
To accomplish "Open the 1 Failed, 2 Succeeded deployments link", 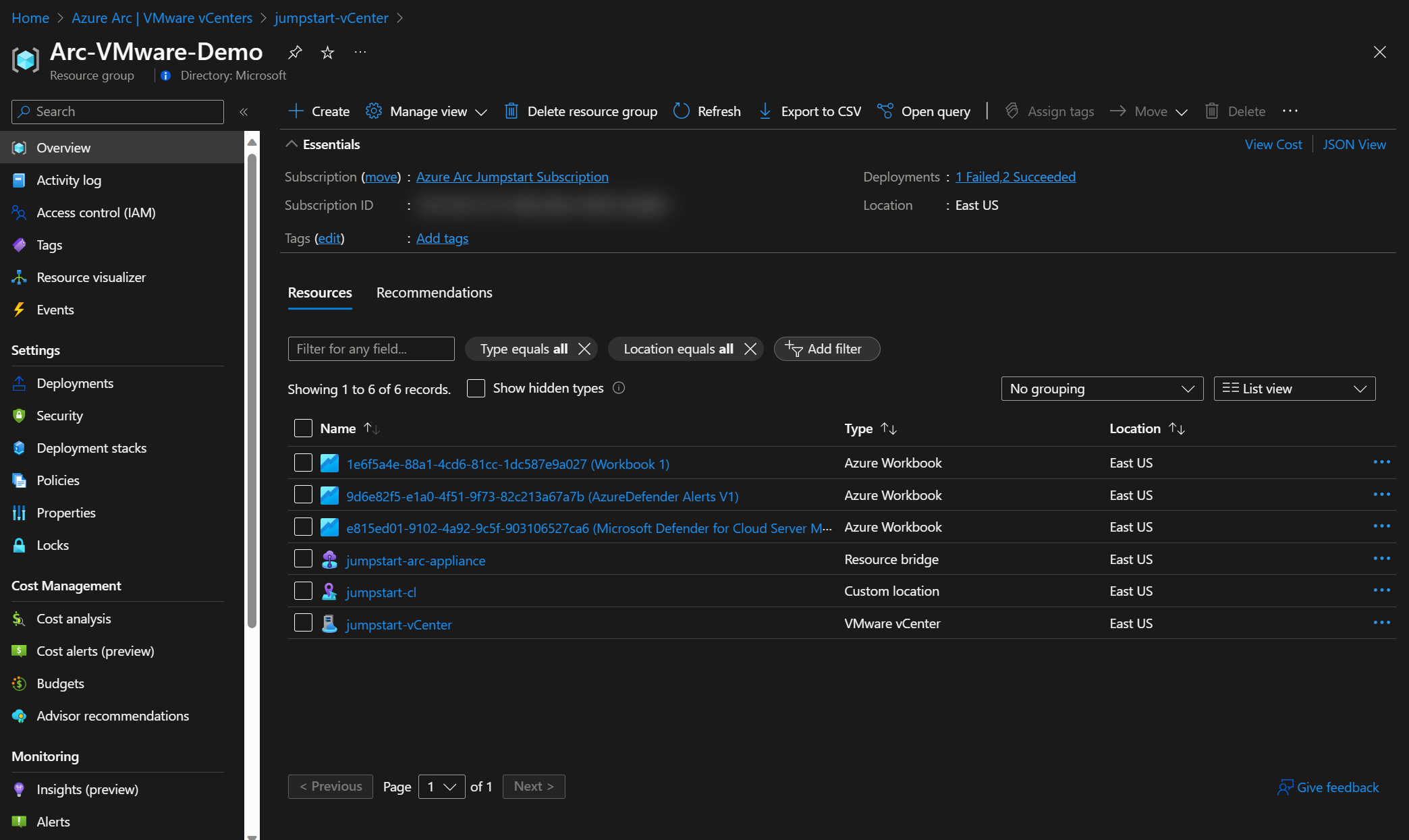I will (x=1016, y=177).
